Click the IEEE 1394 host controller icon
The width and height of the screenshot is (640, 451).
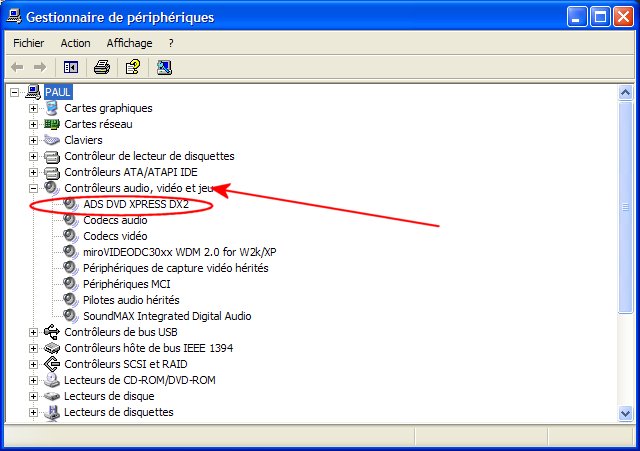(52, 348)
